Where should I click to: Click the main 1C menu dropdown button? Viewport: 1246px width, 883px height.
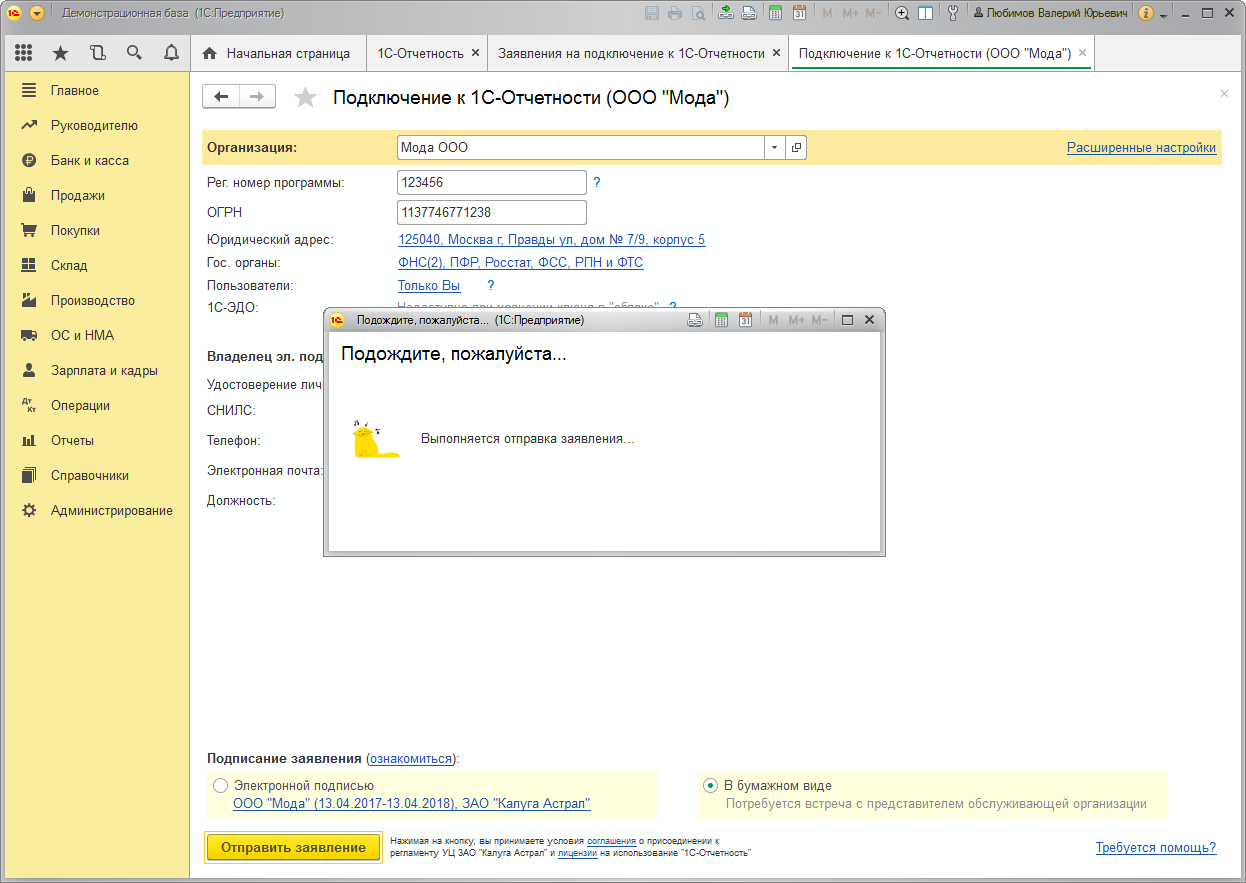tap(37, 13)
